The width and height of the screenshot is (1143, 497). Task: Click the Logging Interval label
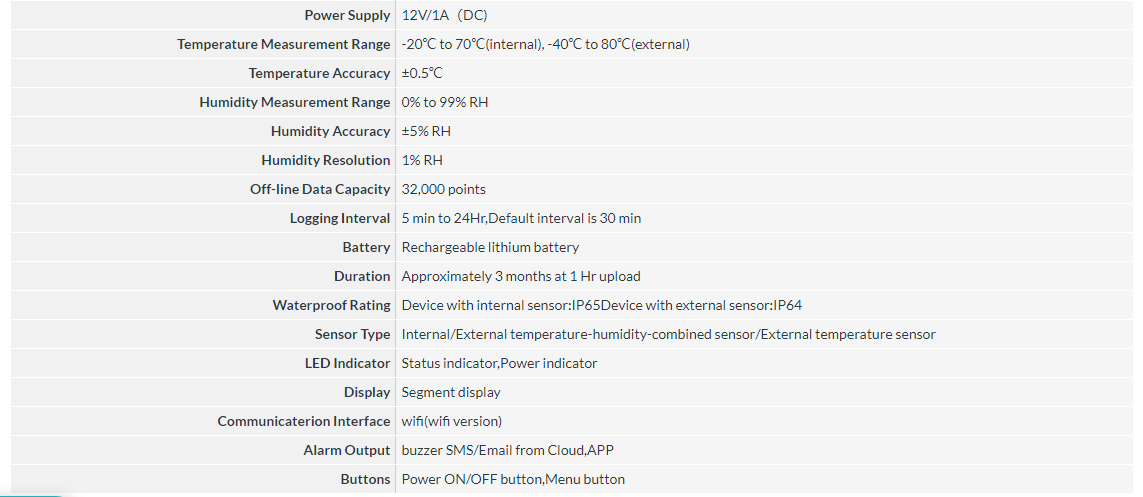(340, 219)
